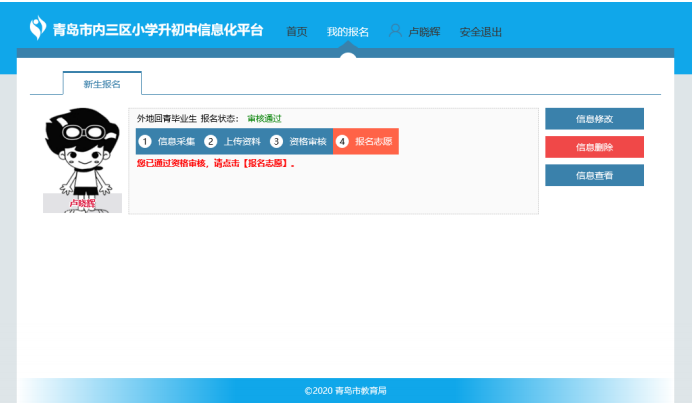Click the green 审核通过 status text

264,118
